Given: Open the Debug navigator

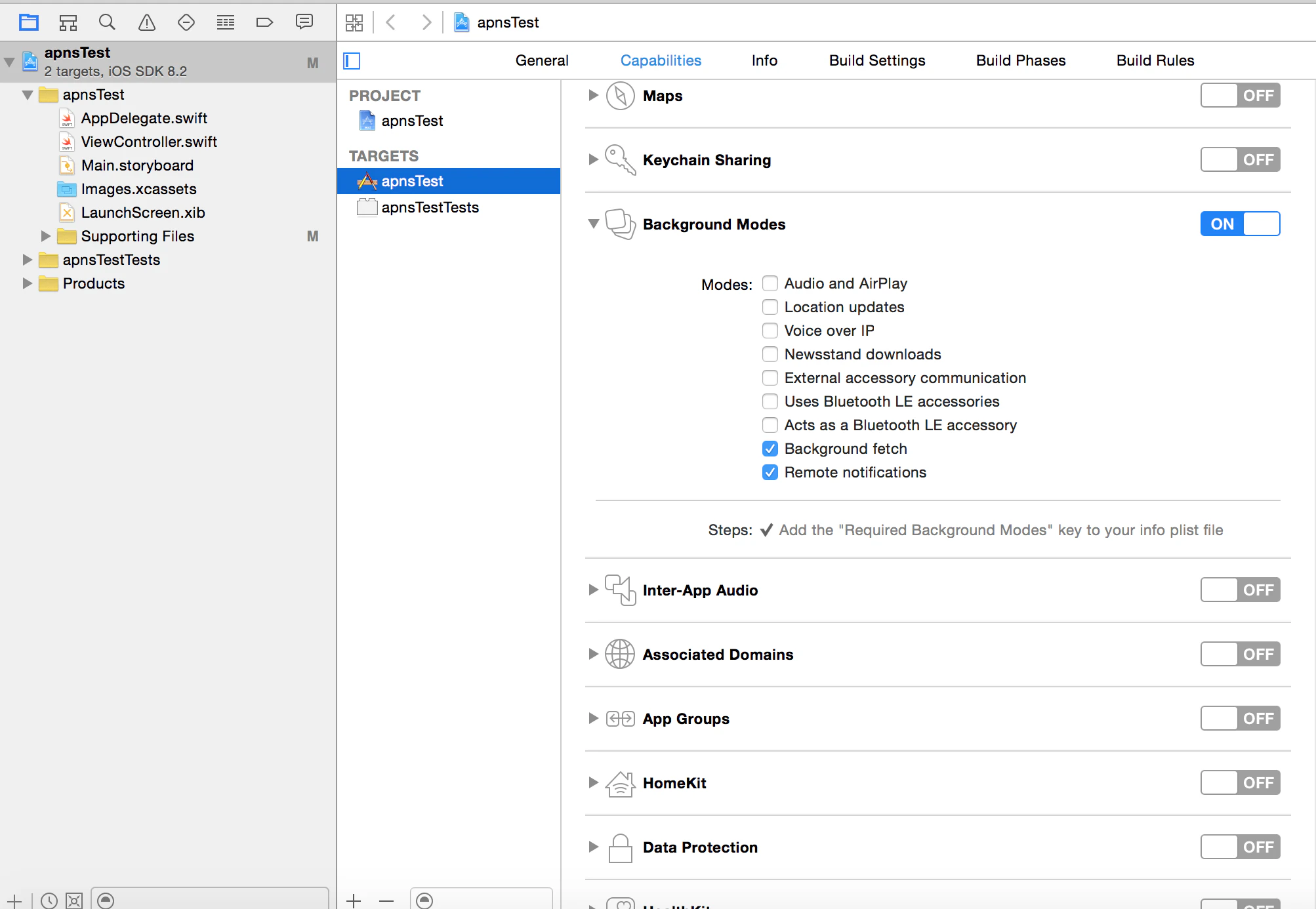Looking at the screenshot, I should coord(226,22).
